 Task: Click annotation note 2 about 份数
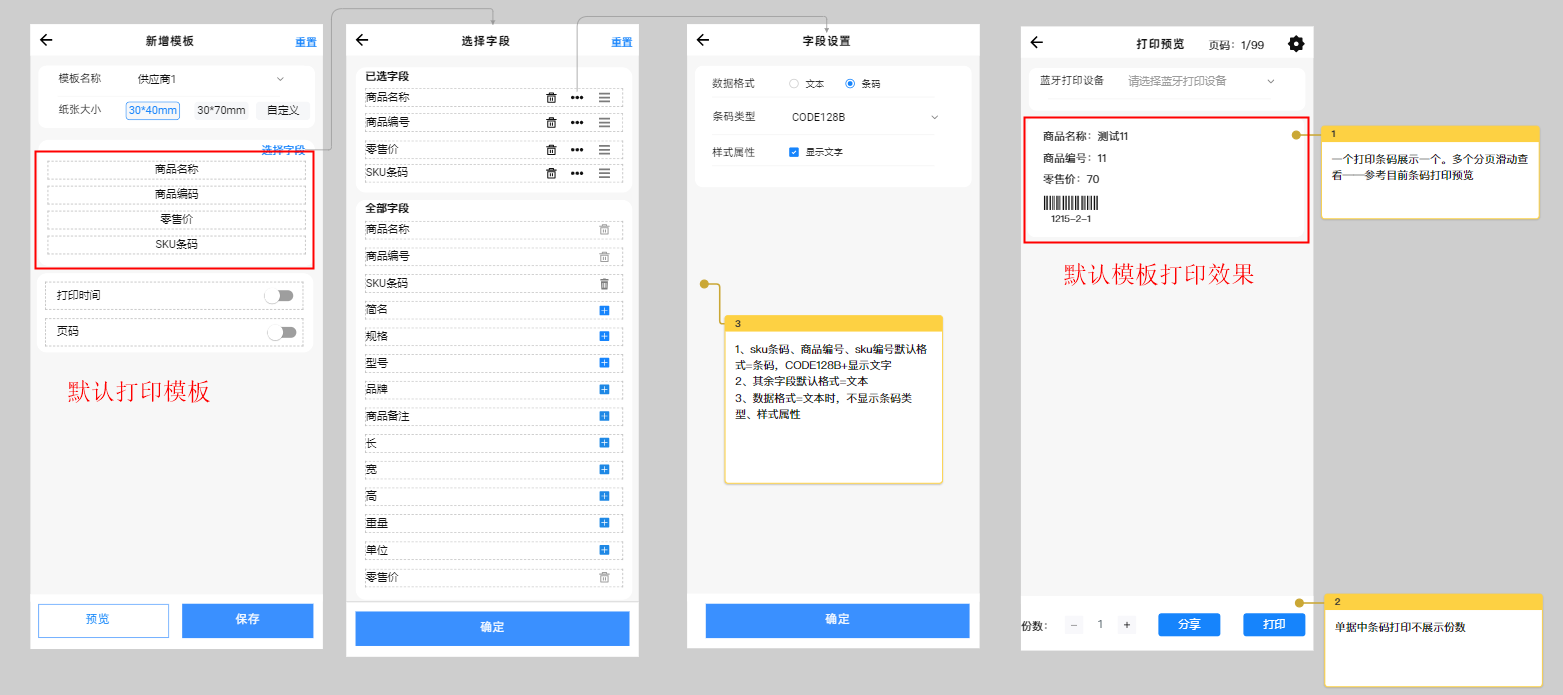click(1432, 640)
